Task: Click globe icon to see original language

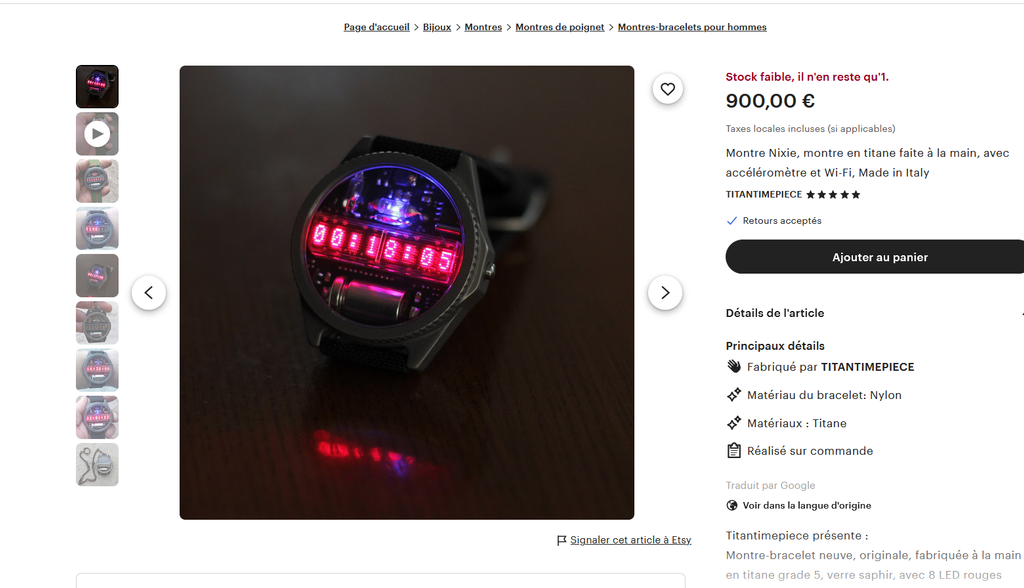Action: (732, 505)
